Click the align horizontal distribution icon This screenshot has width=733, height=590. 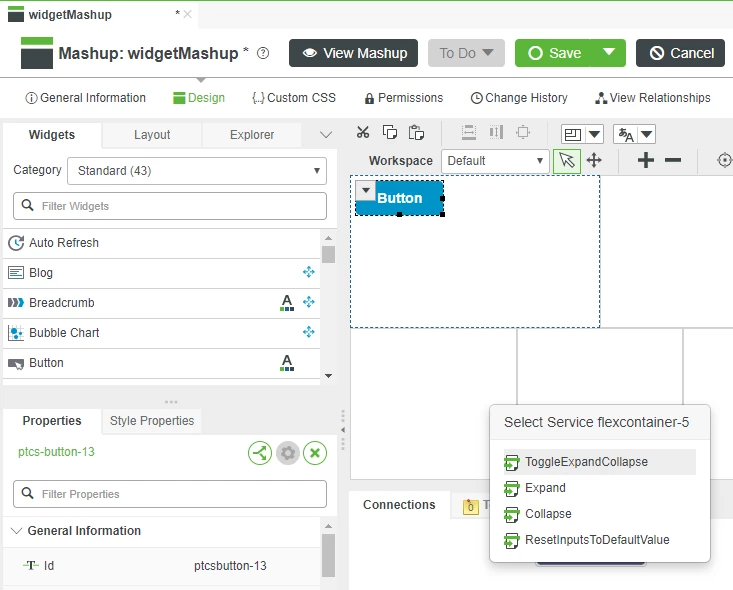(x=496, y=133)
